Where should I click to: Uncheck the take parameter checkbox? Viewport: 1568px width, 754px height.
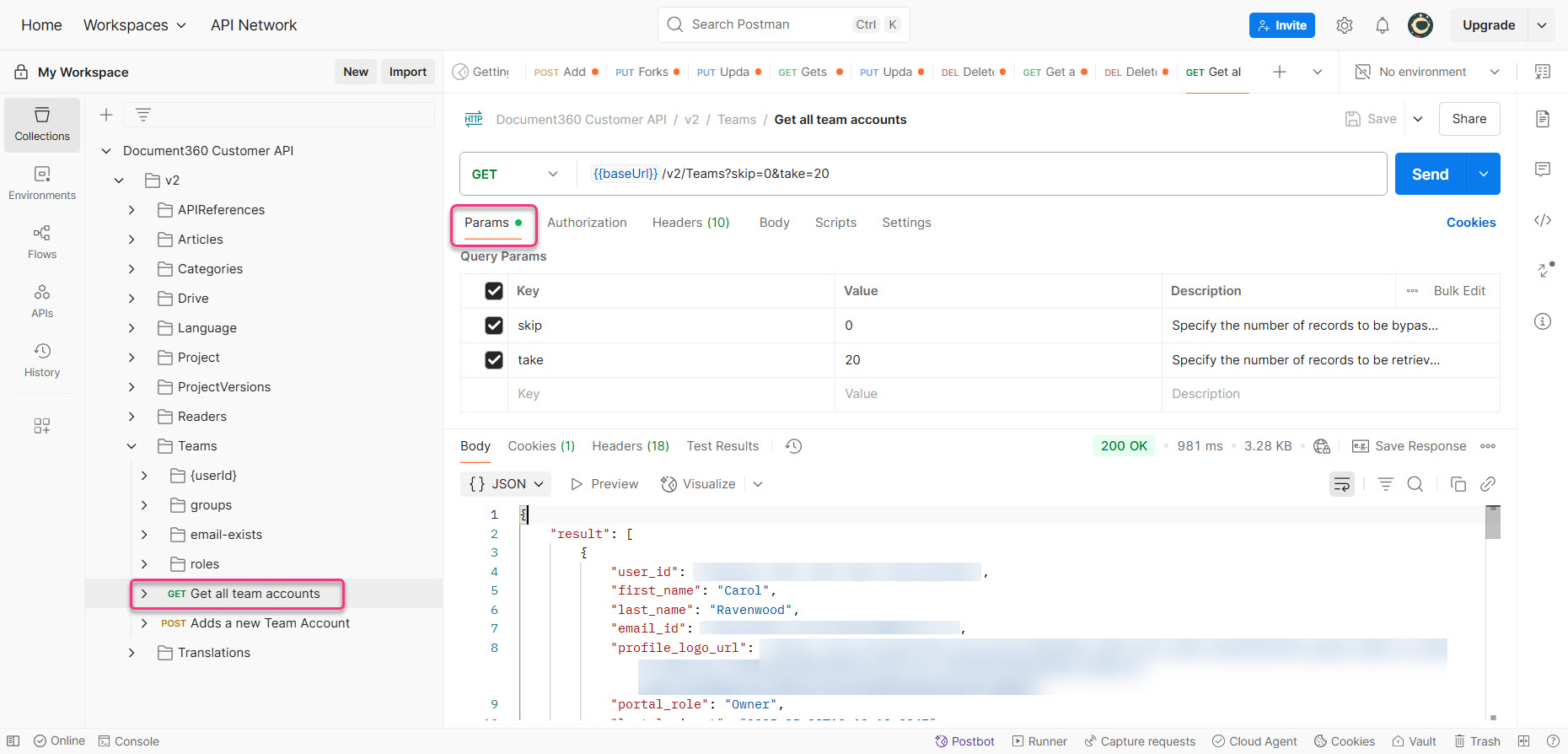pyautogui.click(x=494, y=360)
